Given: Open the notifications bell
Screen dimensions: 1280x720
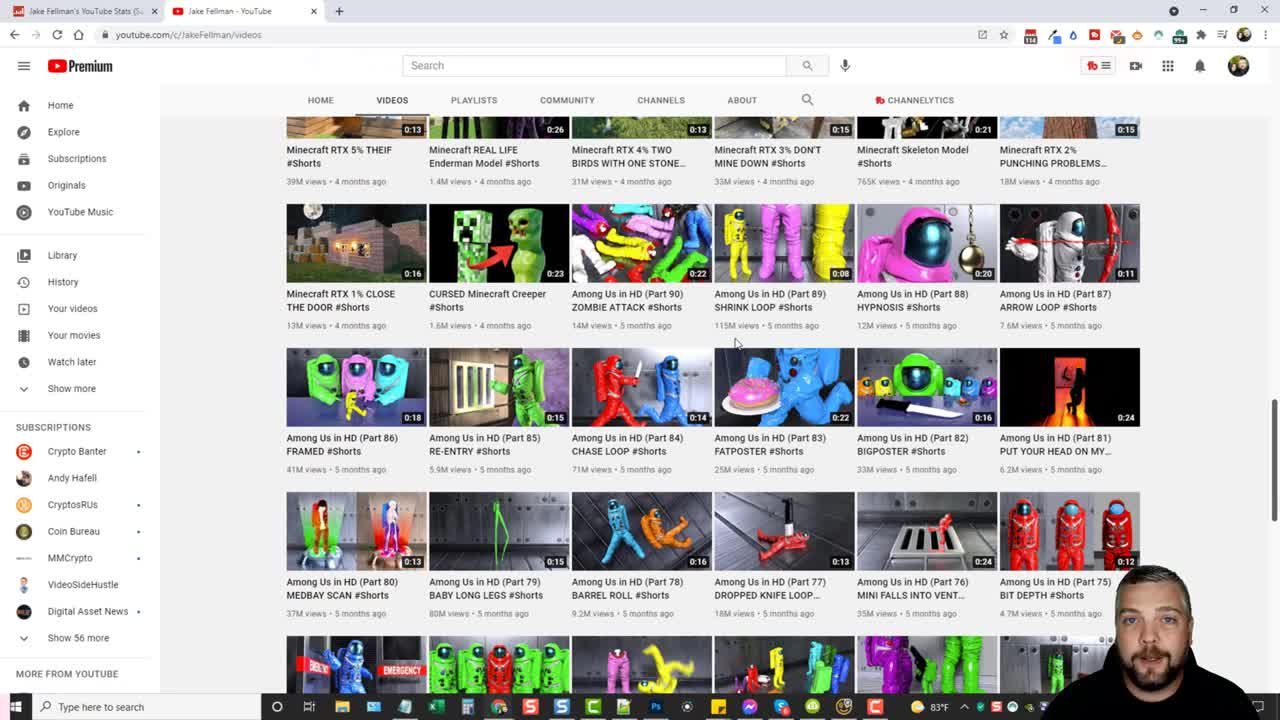Looking at the screenshot, I should coord(1200,66).
